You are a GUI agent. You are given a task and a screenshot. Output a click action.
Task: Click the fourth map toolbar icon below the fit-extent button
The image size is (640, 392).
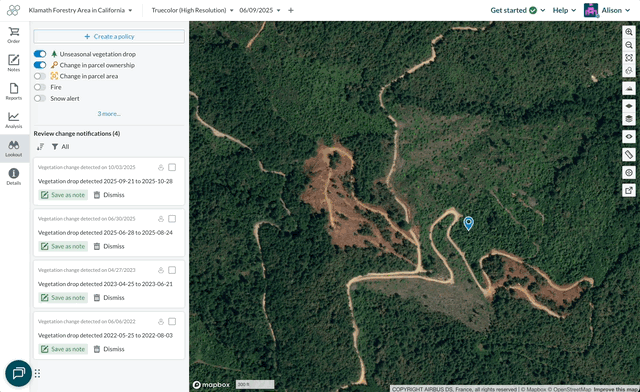tap(629, 71)
